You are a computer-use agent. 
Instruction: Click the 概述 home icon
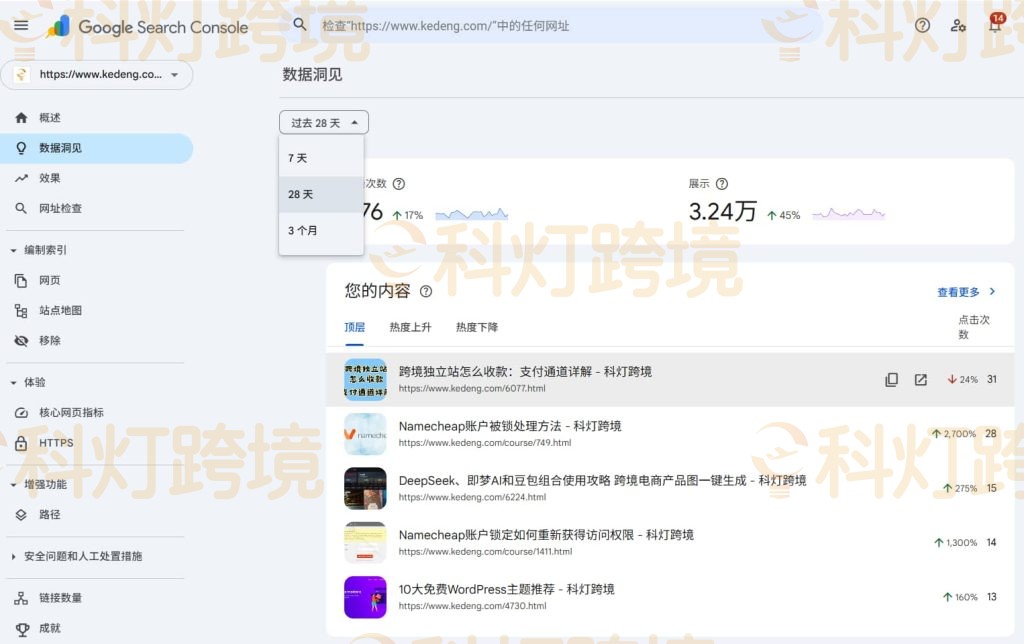21,118
